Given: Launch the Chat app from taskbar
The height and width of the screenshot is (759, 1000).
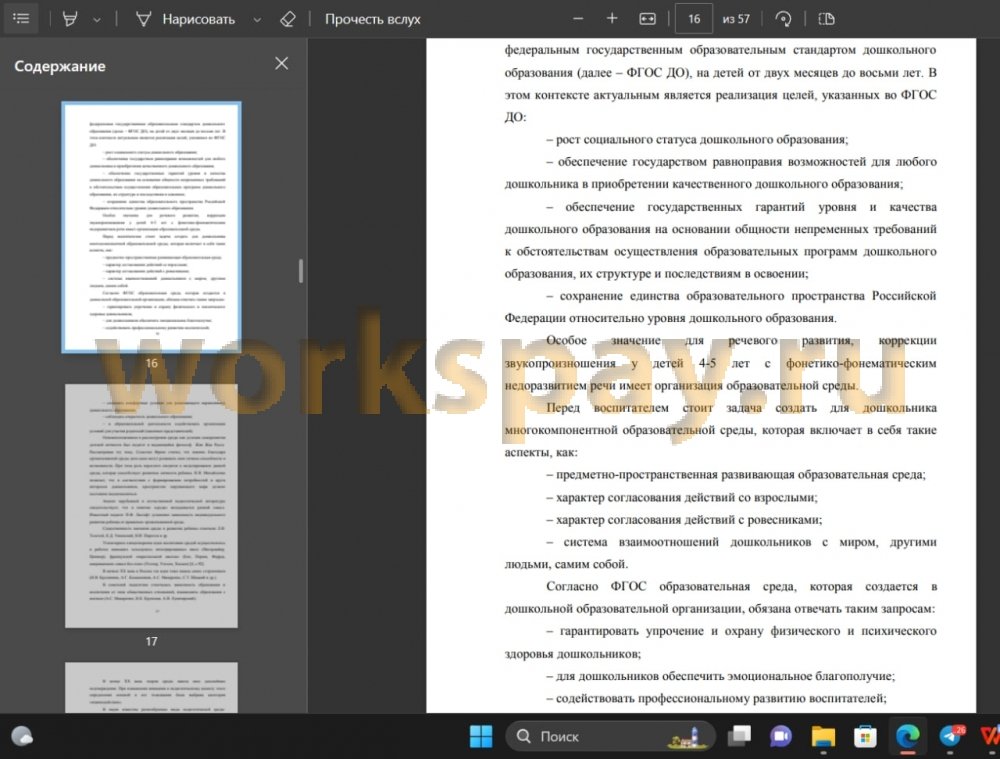Looking at the screenshot, I should (781, 736).
